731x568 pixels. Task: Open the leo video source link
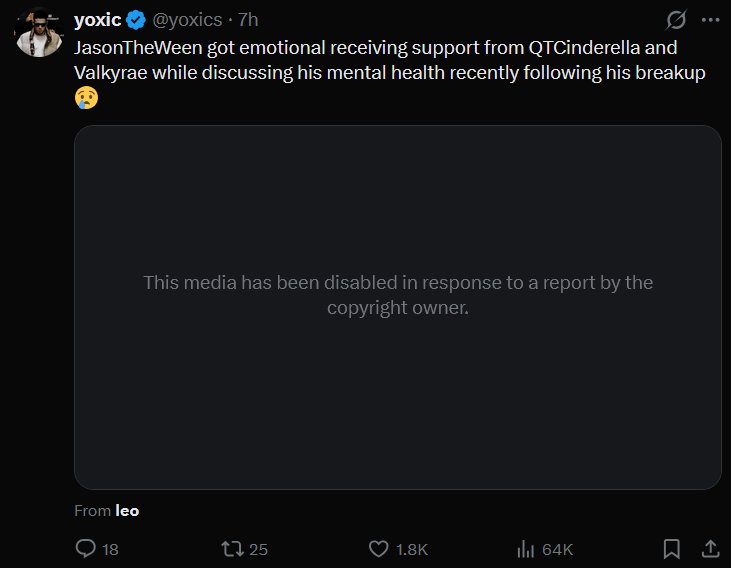pyautogui.click(x=127, y=511)
